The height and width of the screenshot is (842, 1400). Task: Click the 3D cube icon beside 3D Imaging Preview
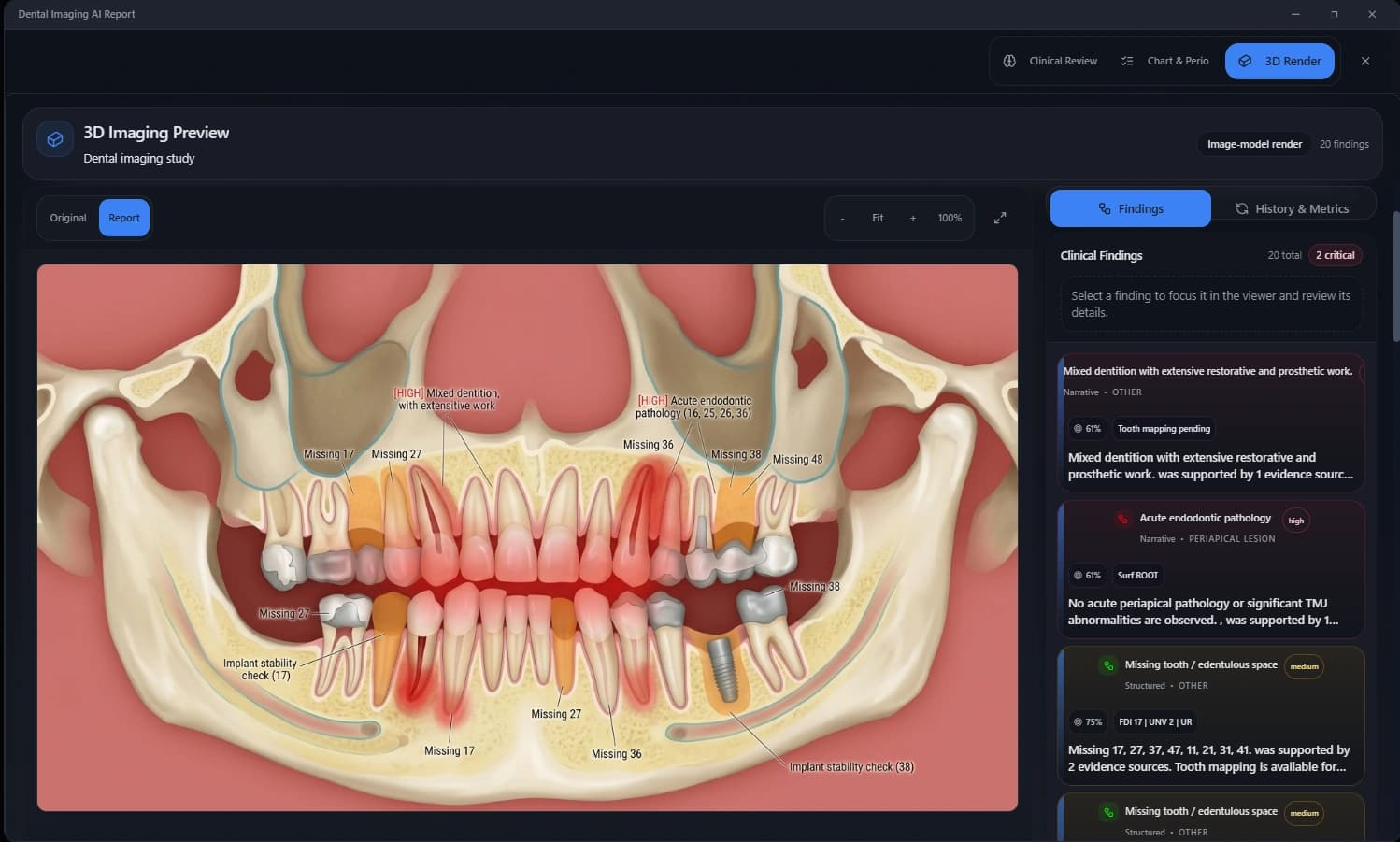pos(55,139)
